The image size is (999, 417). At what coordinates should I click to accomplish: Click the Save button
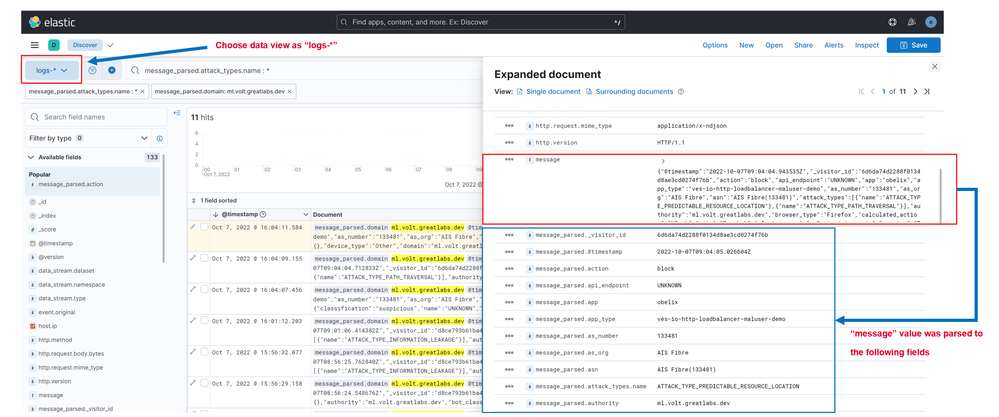click(913, 45)
